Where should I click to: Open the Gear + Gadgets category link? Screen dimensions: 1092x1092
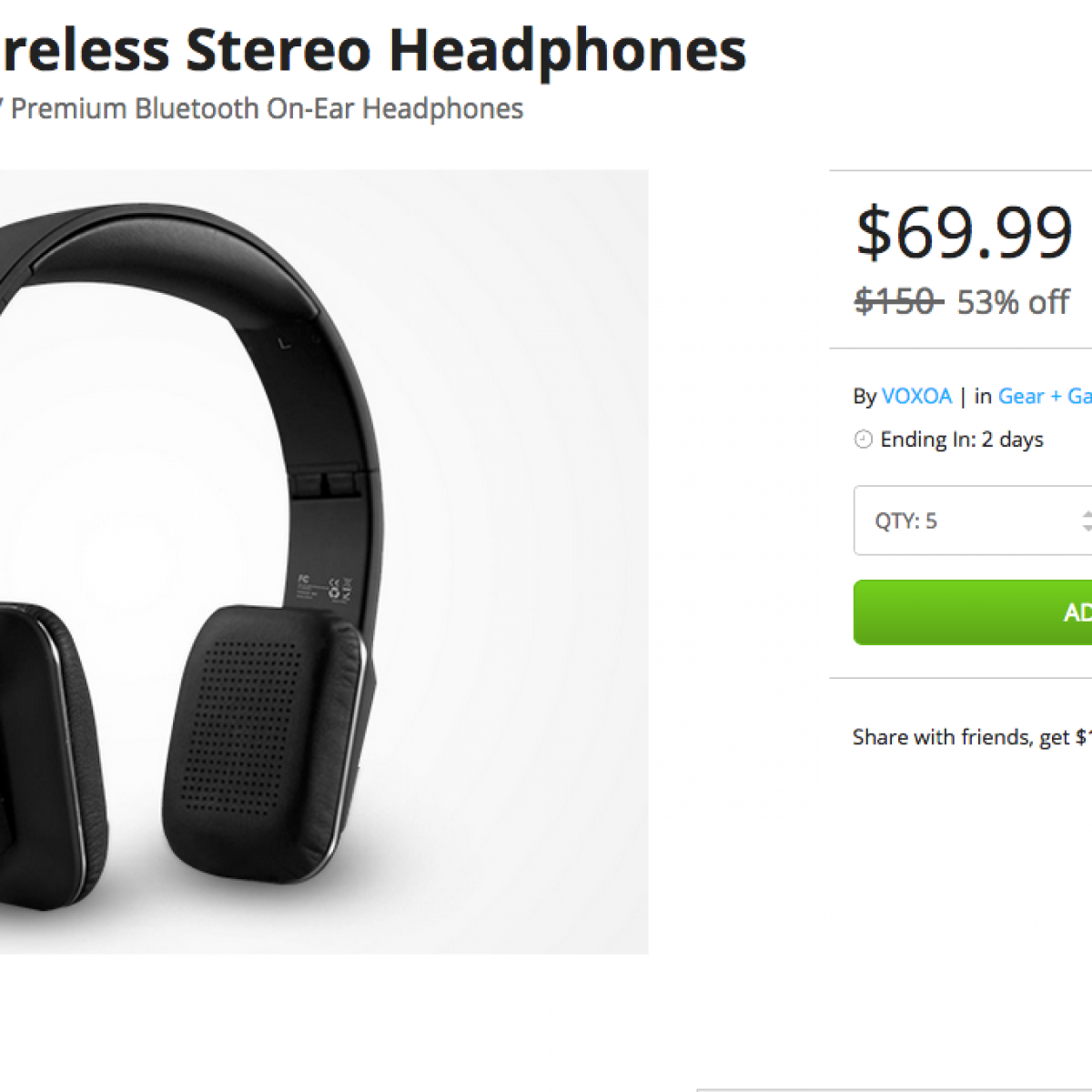pos(1045,397)
